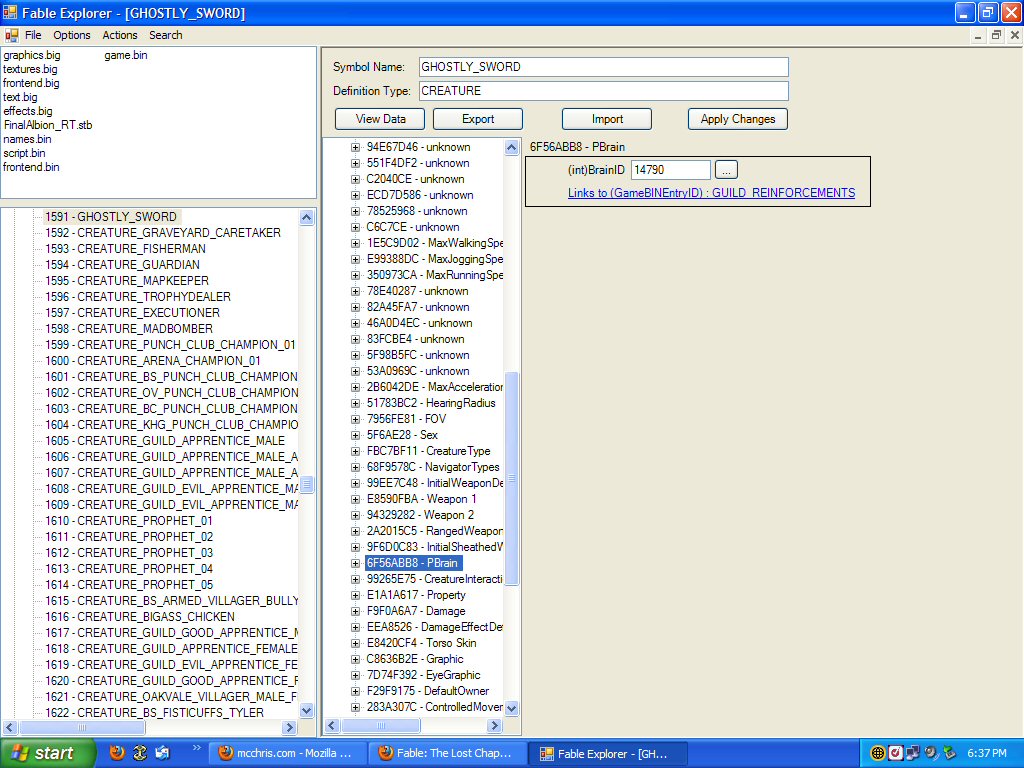The width and height of the screenshot is (1024, 768).
Task: Click the Apply Changes button
Action: tap(738, 119)
